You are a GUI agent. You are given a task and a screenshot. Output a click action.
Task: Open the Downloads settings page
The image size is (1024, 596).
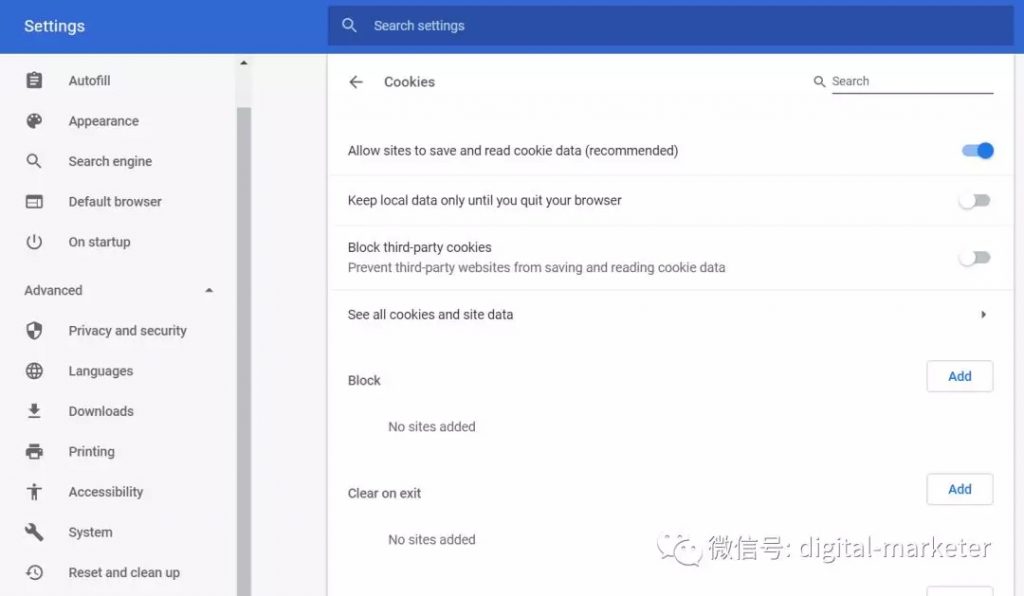click(x=100, y=411)
